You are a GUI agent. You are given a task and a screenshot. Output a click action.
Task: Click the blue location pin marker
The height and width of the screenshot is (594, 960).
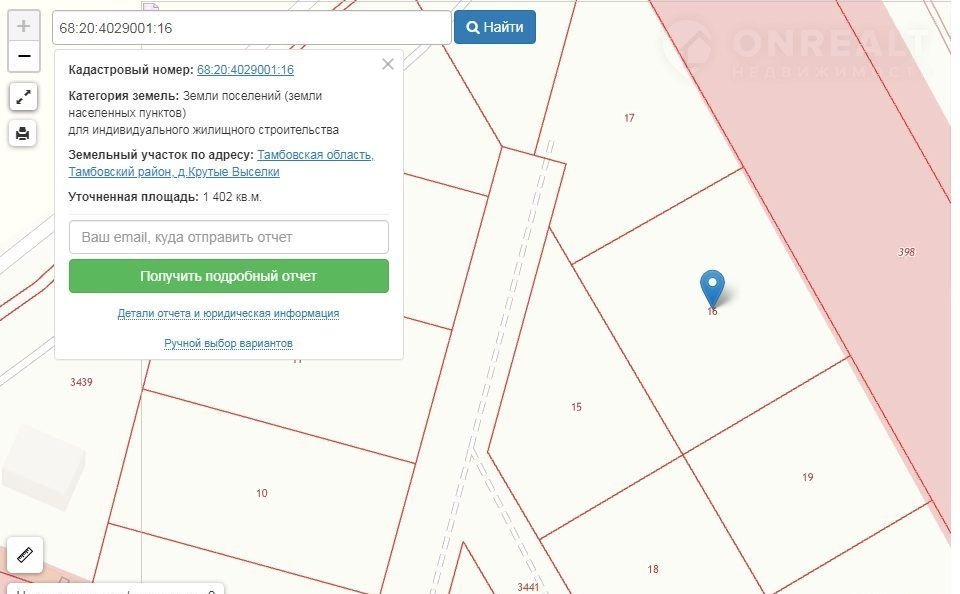click(712, 288)
